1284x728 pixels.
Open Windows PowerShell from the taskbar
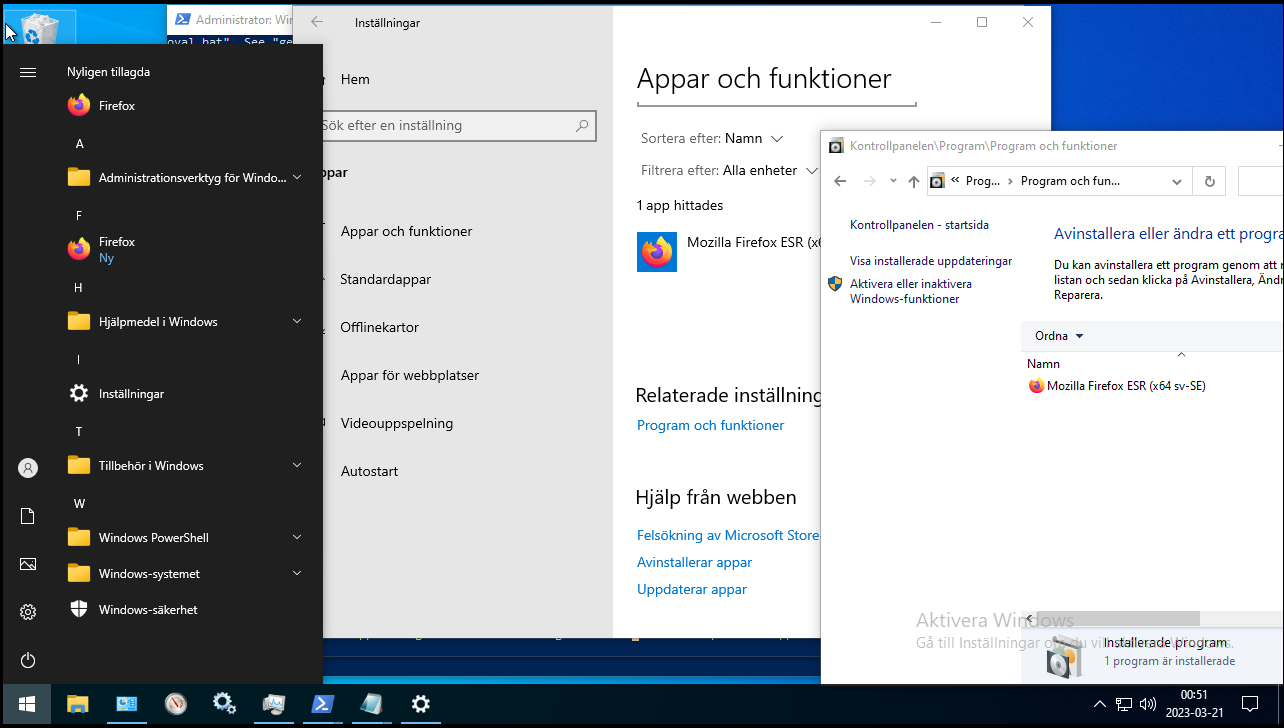[322, 705]
